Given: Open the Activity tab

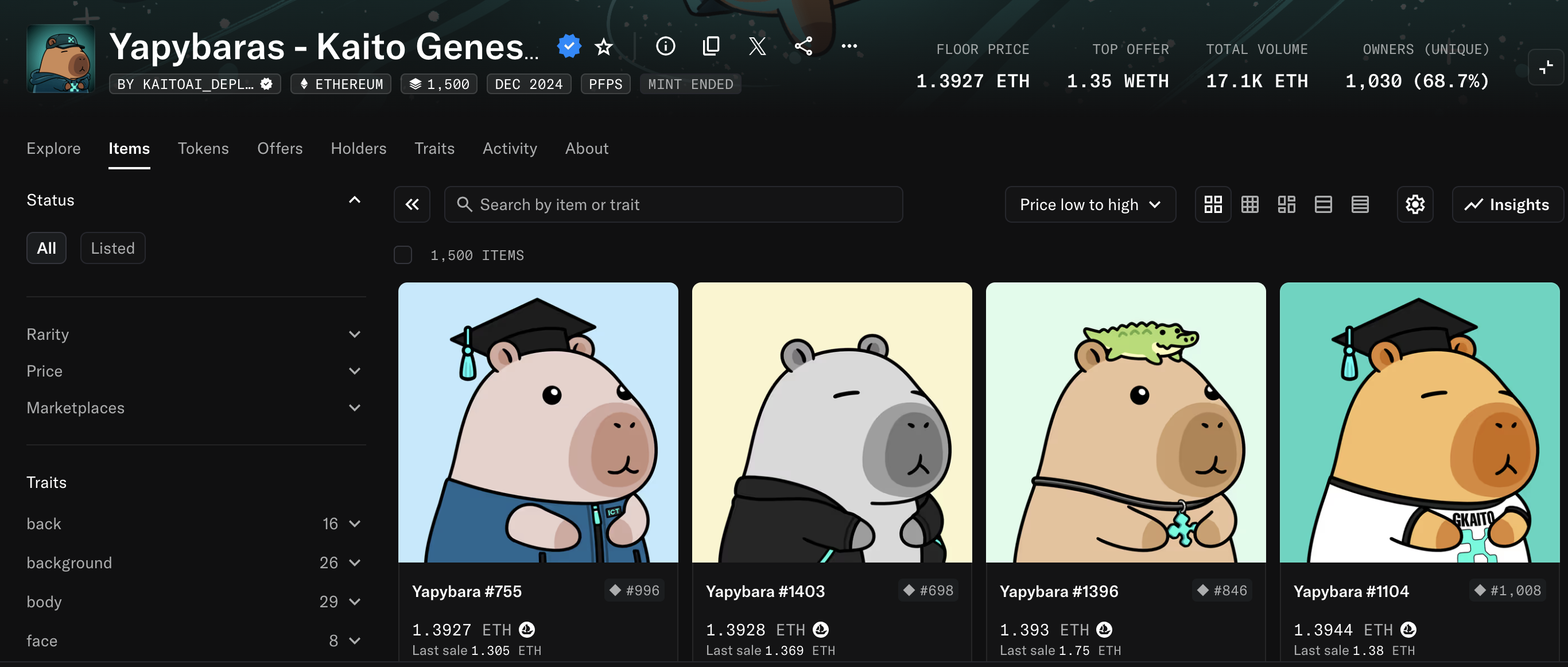Looking at the screenshot, I should (x=510, y=149).
